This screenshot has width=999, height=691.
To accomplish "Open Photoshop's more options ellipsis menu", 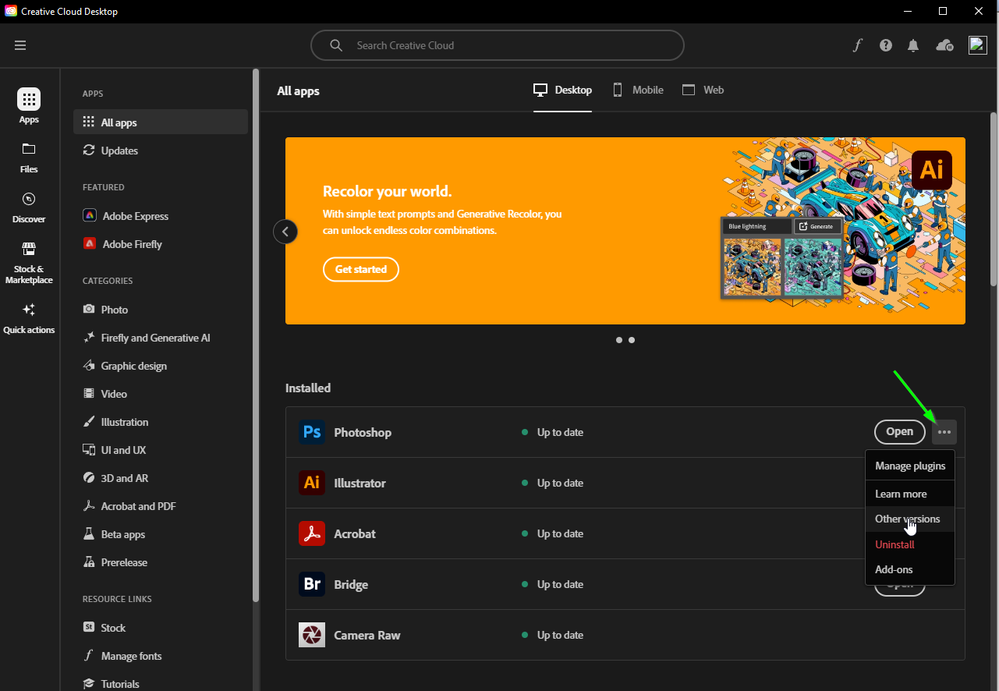I will pyautogui.click(x=944, y=432).
